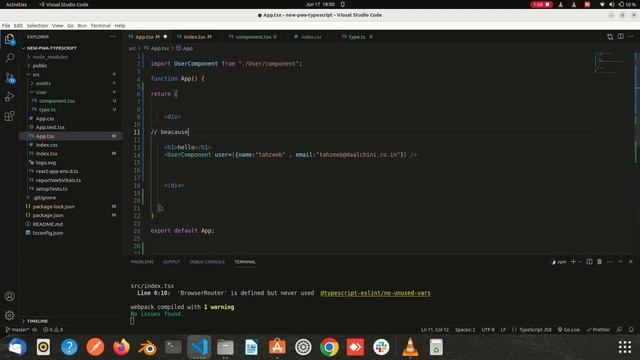Viewport: 640px width, 360px height.
Task: Switch to the index.css editor tab
Action: 310,37
